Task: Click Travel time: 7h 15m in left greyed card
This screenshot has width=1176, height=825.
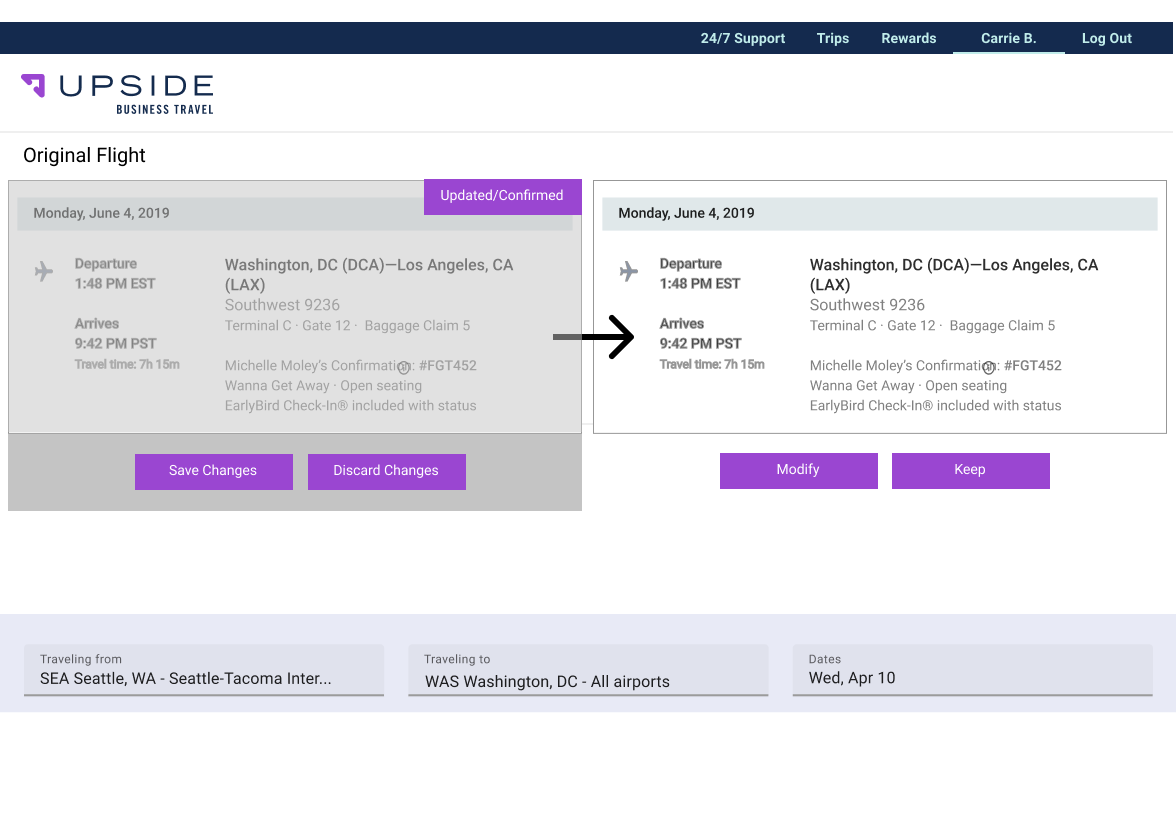Action: 127,364
